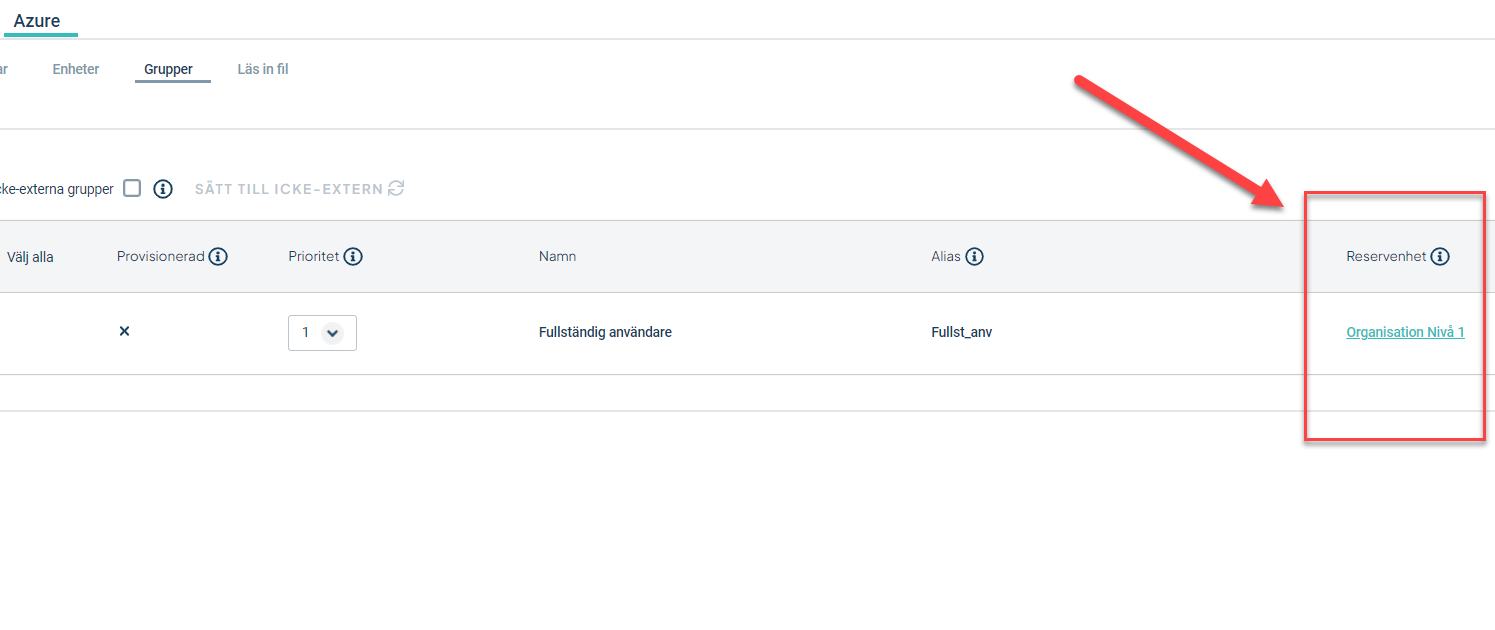
Task: Open the Läs in fil tab
Action: point(263,69)
